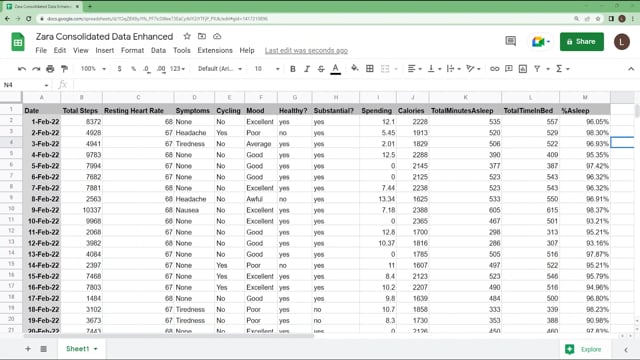This screenshot has width=640, height=360.
Task: Select column K header
Action: point(465,97)
